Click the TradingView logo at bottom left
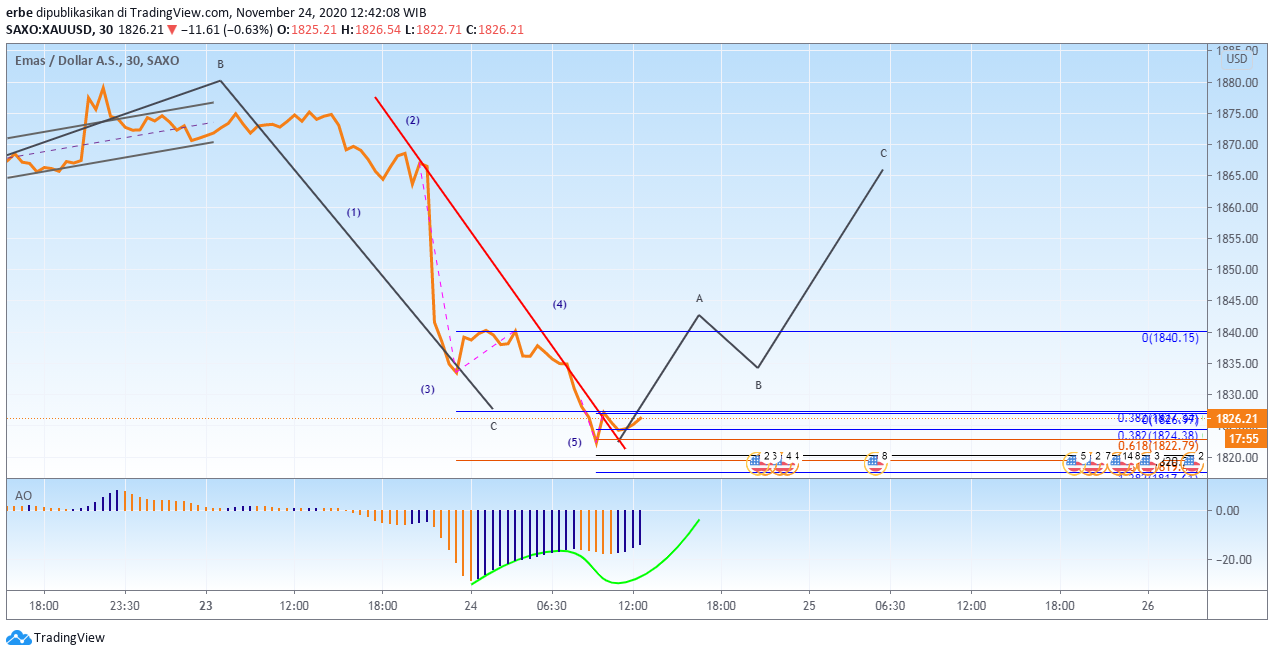Viewport: 1274px width, 656px height. click(55, 638)
